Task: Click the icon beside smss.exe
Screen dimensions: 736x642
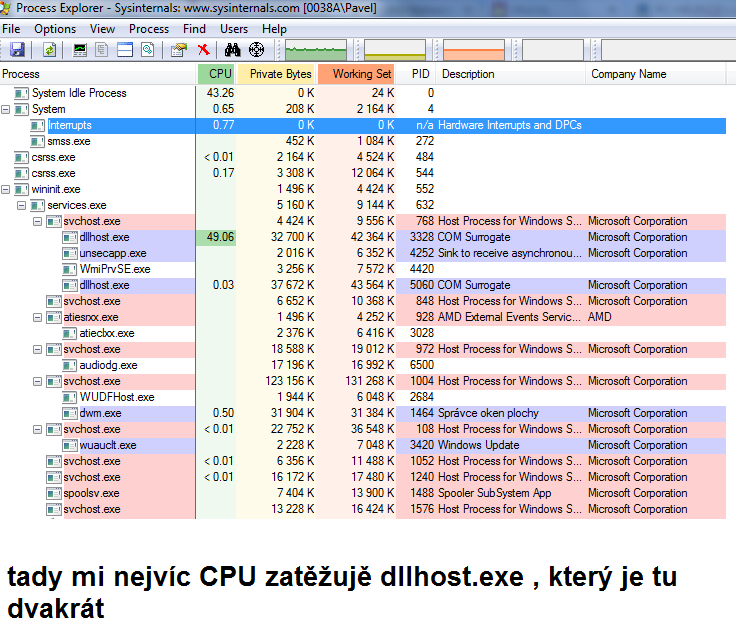Action: (x=37, y=141)
